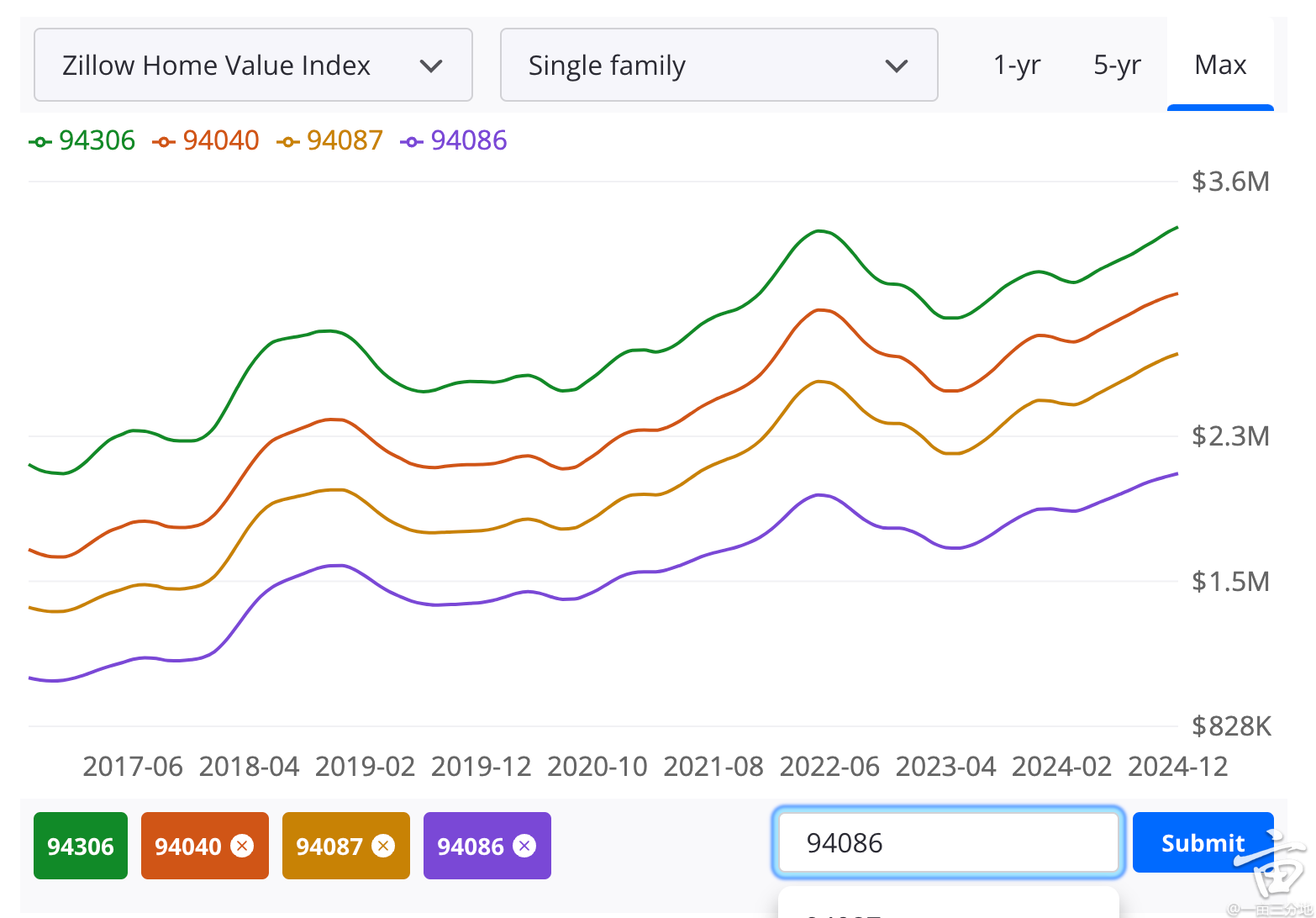Open the Zillow Home Value Index dropdown
Screen dimensions: 1316x918
coord(253,65)
